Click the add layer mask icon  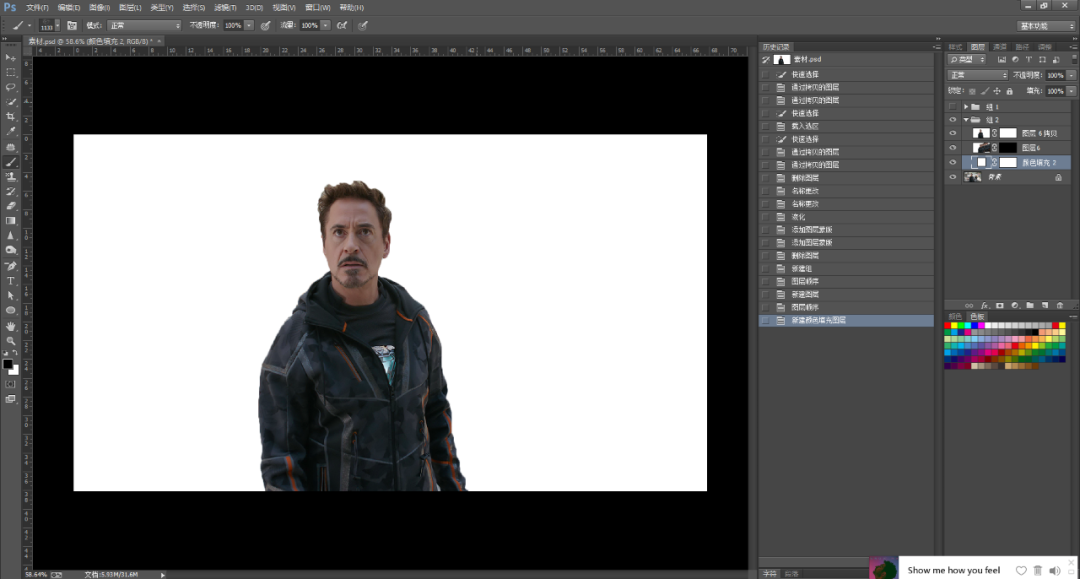tap(999, 306)
